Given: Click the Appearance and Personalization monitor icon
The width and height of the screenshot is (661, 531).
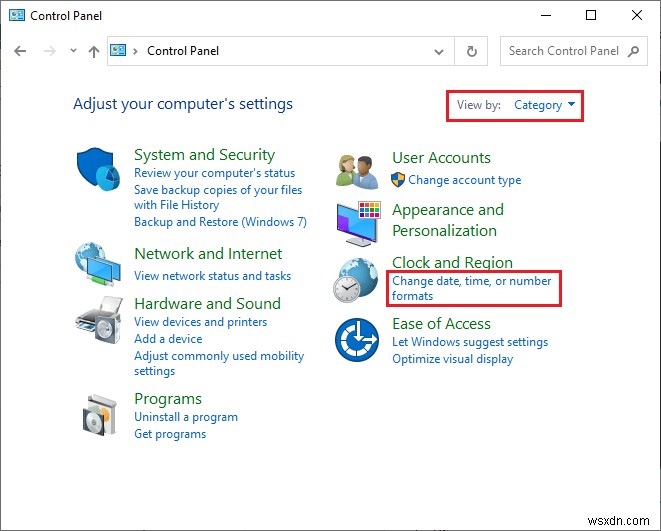Looking at the screenshot, I should click(x=357, y=223).
